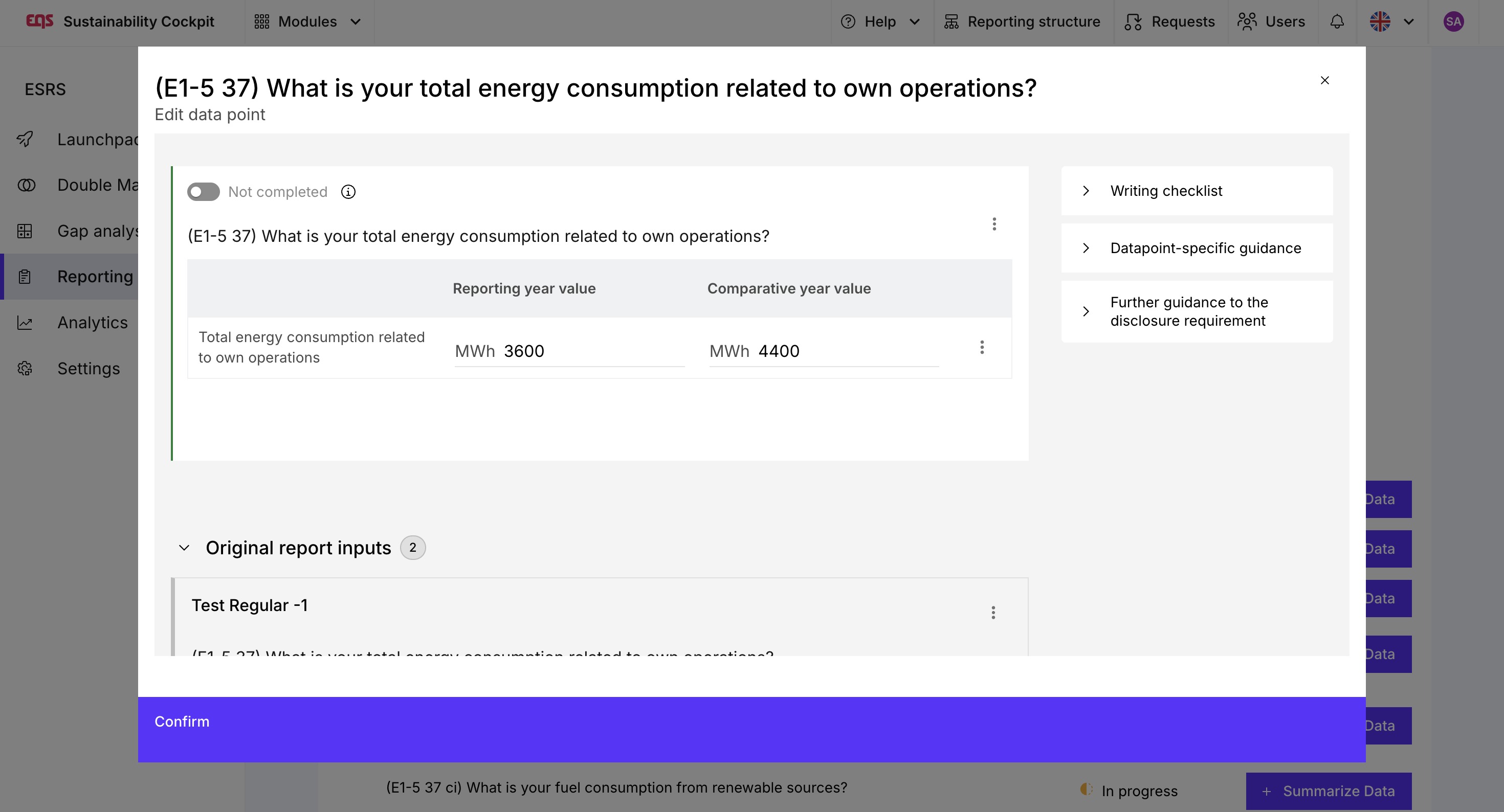This screenshot has height=812, width=1504.
Task: Click the Reporting year value MWh field
Action: 590,351
